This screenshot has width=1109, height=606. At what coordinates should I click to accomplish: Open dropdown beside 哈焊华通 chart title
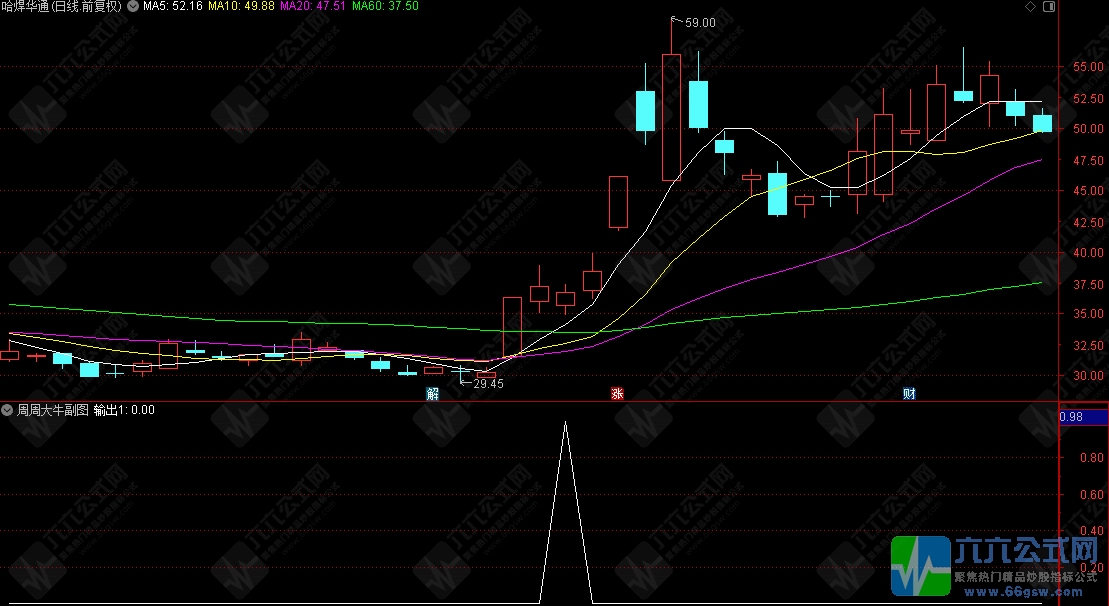click(x=132, y=6)
